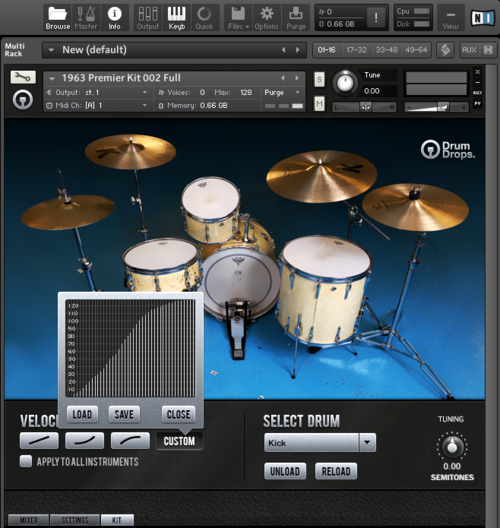Click CLOSE in the velocity curve popup
The height and width of the screenshot is (528, 500).
coord(178,414)
